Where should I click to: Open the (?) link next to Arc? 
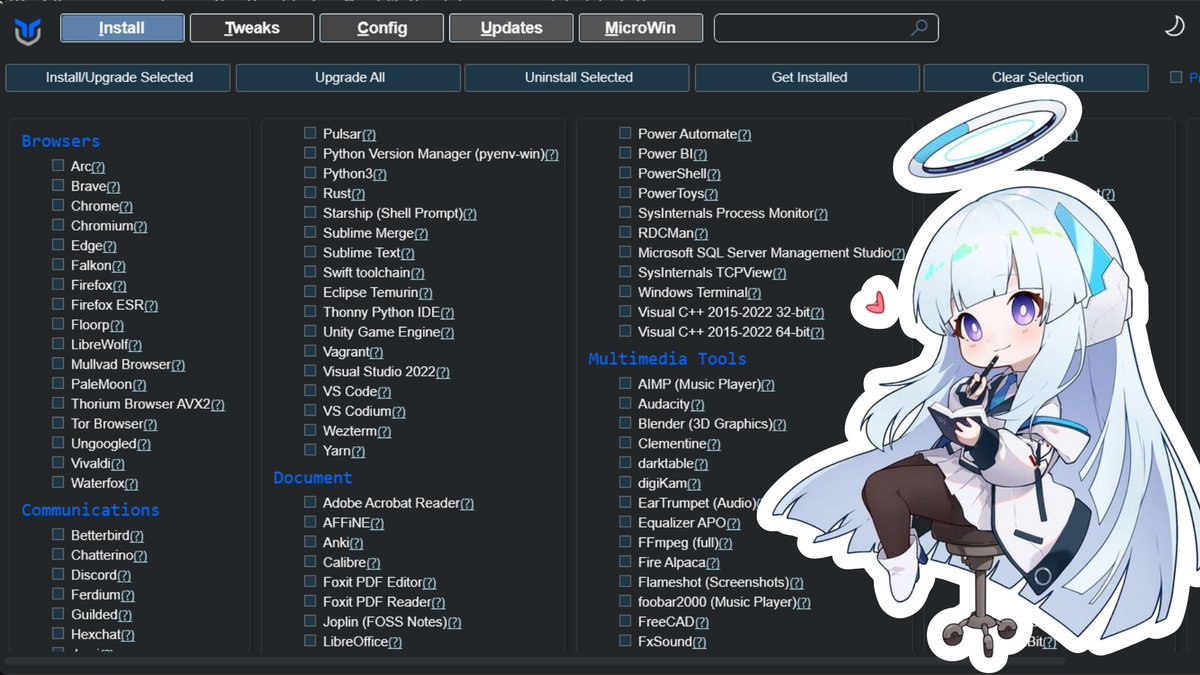[x=98, y=167]
